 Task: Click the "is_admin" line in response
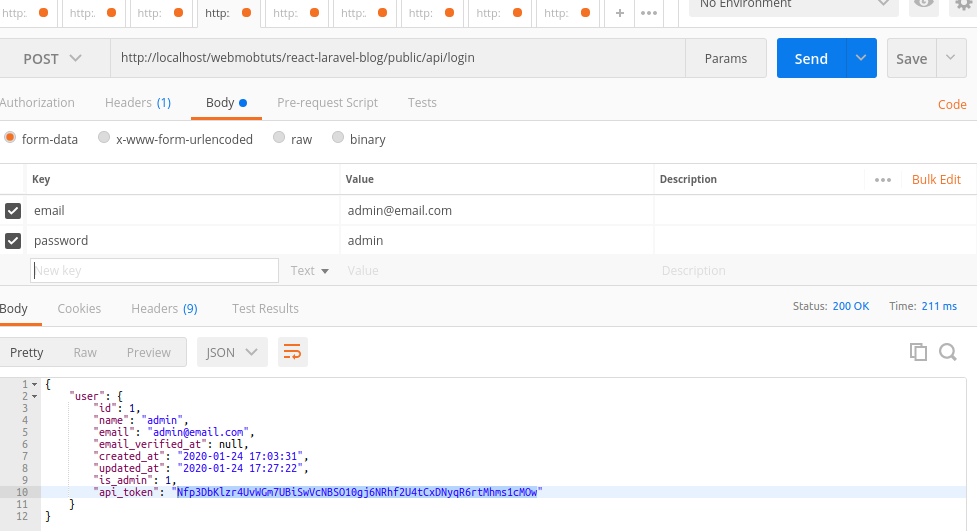point(135,480)
